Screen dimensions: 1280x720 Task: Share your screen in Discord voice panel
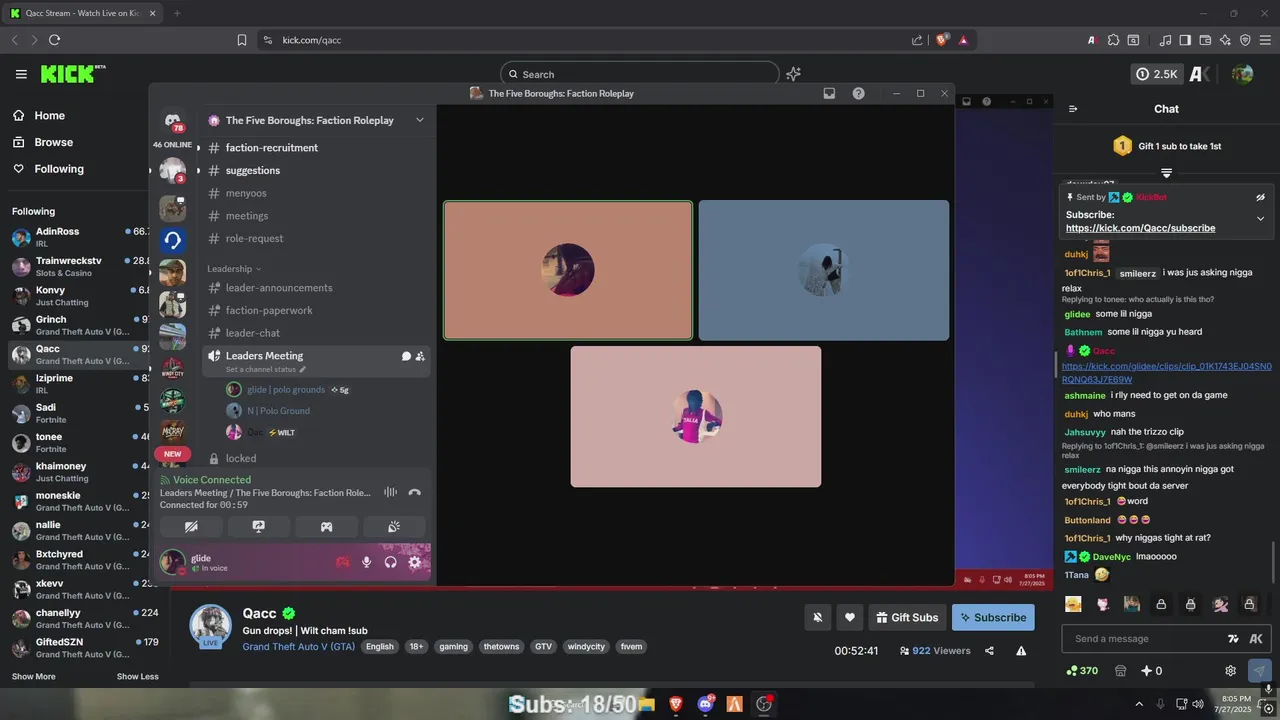pos(258,527)
